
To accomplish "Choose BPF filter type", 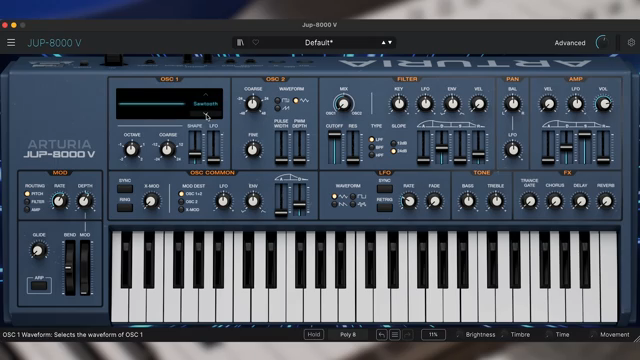I will click(x=372, y=147).
